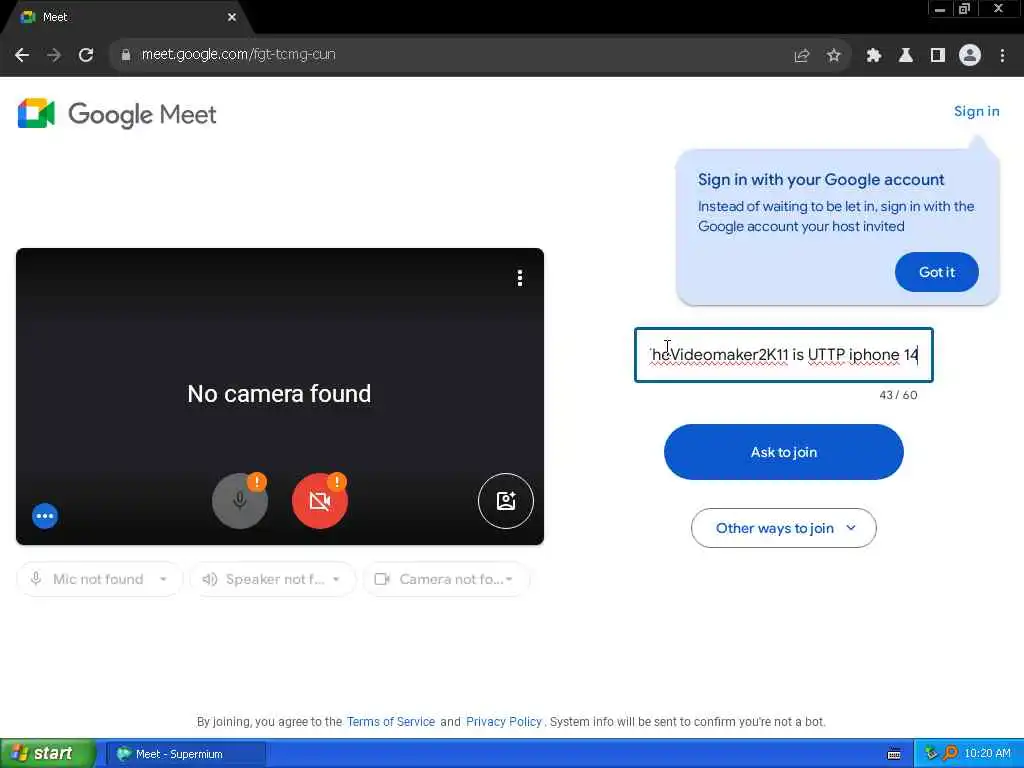Click the browser forward arrow

click(x=54, y=55)
